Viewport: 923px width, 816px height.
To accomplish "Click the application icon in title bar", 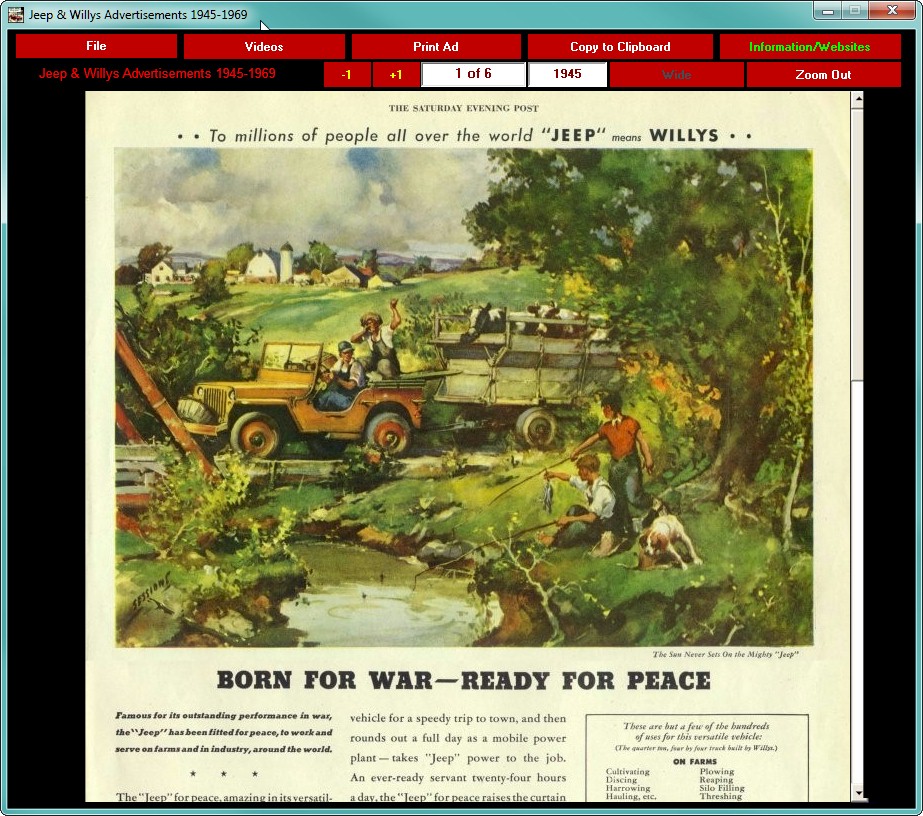I will point(16,15).
